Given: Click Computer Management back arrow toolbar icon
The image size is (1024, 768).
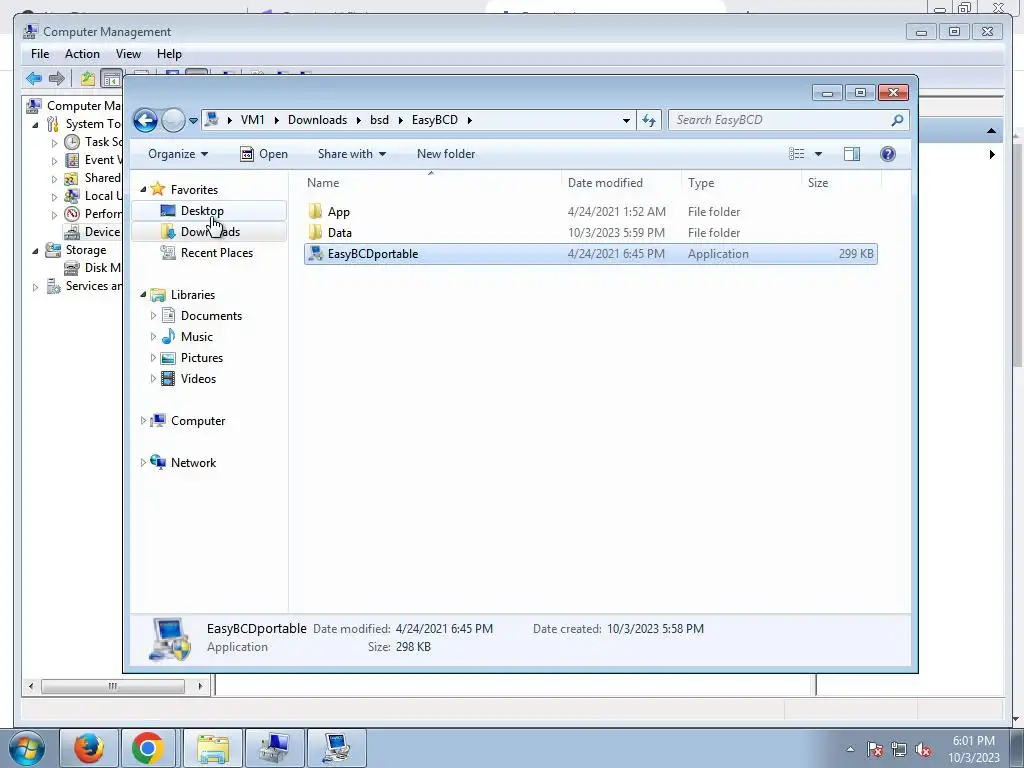Looking at the screenshot, I should pyautogui.click(x=34, y=79).
